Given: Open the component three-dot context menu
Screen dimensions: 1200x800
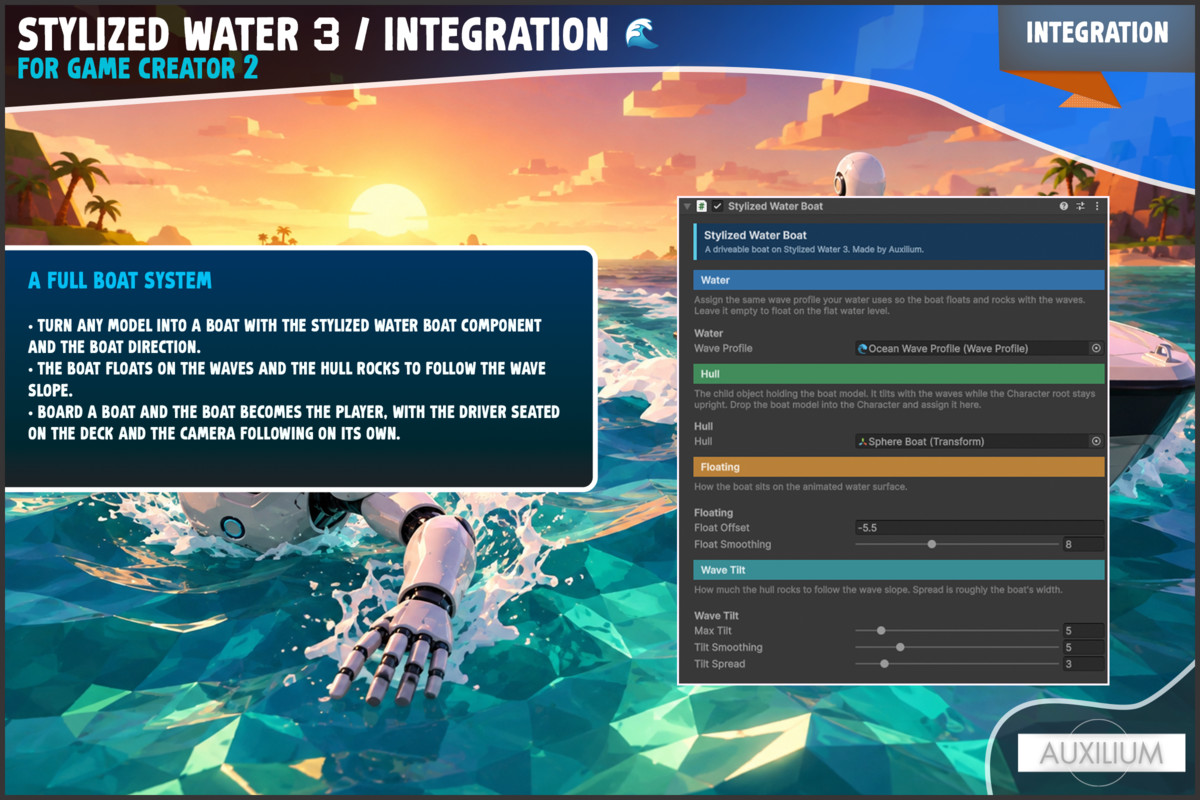Looking at the screenshot, I should coord(1097,206).
